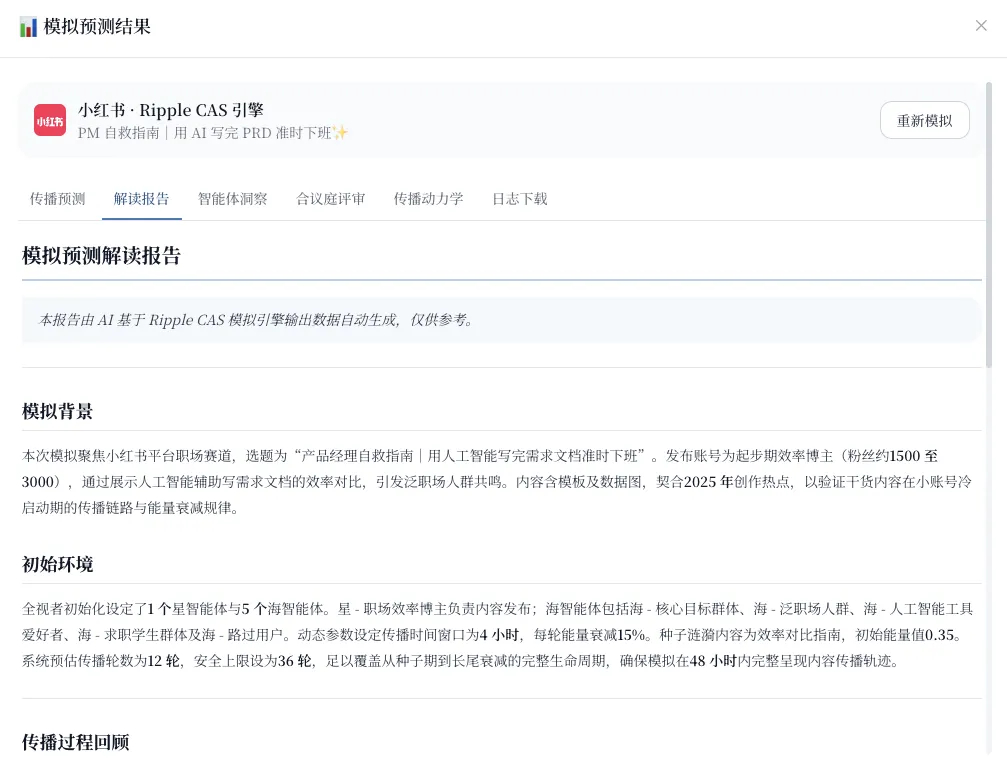
Task: Select the 解读报告 tab
Action: tap(141, 199)
